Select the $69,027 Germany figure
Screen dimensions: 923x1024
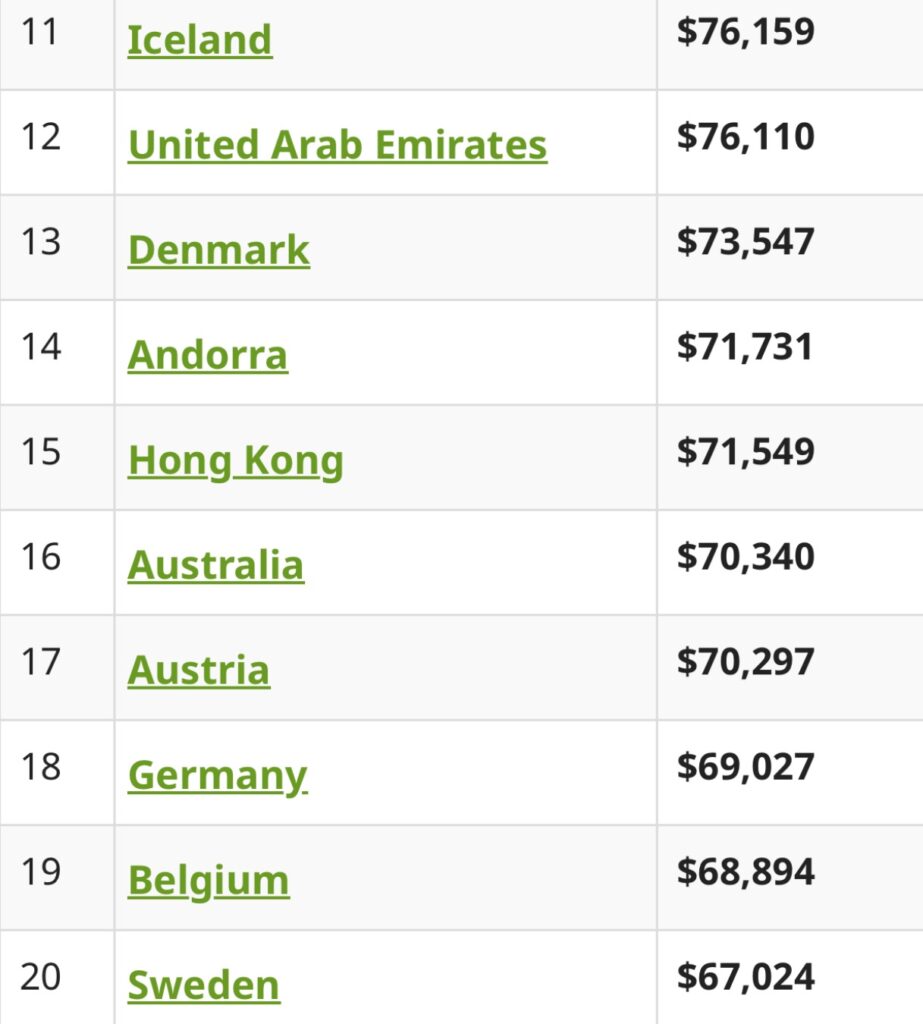click(x=746, y=767)
